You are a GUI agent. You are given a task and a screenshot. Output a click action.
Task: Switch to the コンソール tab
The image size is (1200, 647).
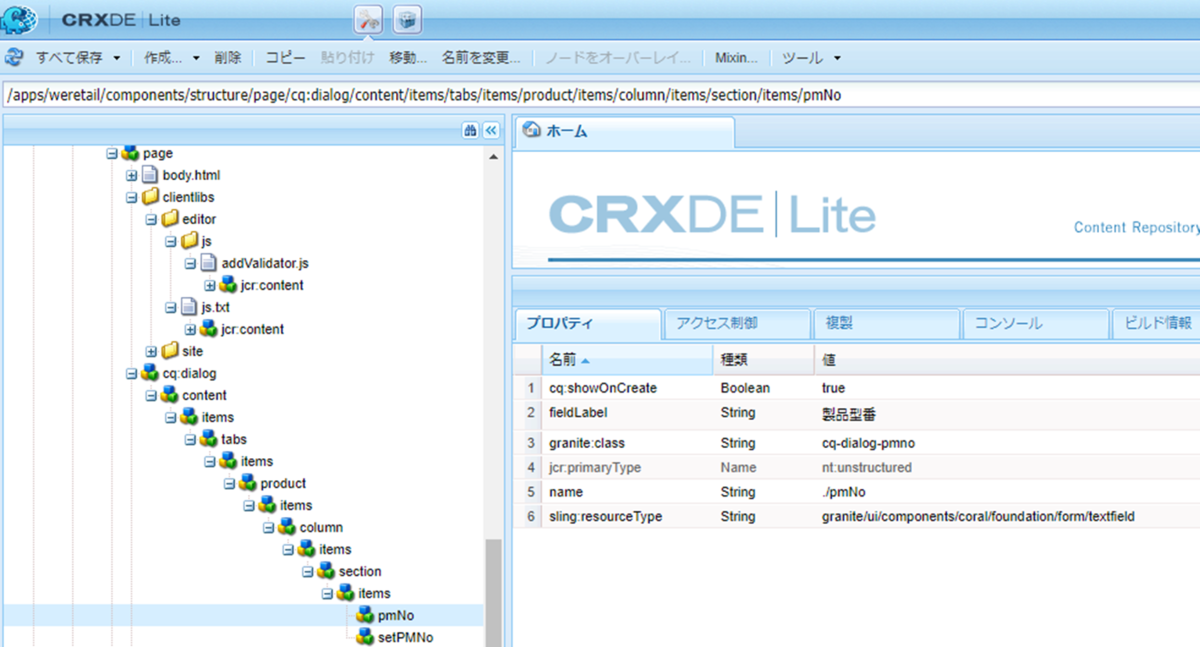coord(1035,324)
